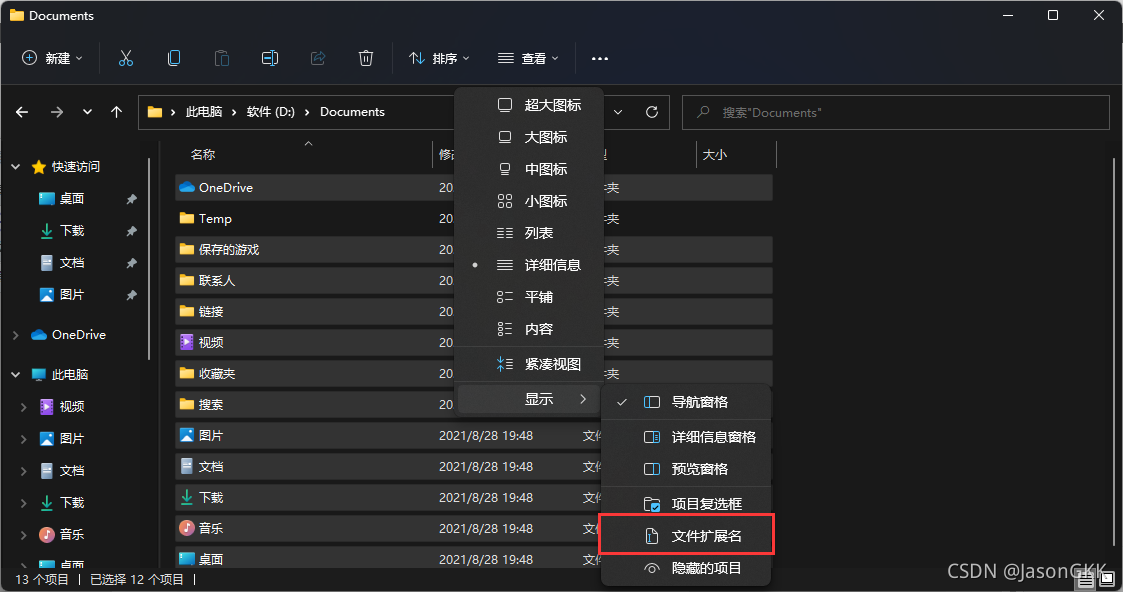Click the 音乐 music folder icon
The image size is (1123, 592).
pyautogui.click(x=187, y=528)
